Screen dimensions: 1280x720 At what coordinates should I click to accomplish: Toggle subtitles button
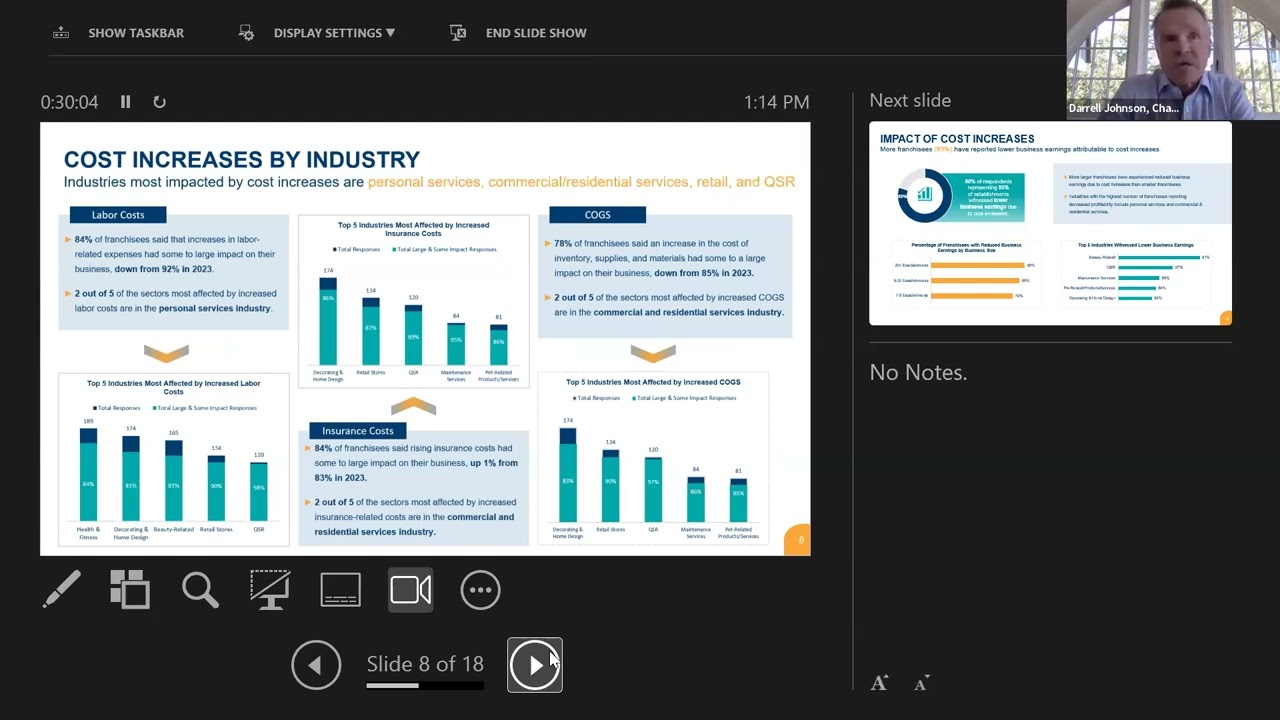click(x=340, y=590)
